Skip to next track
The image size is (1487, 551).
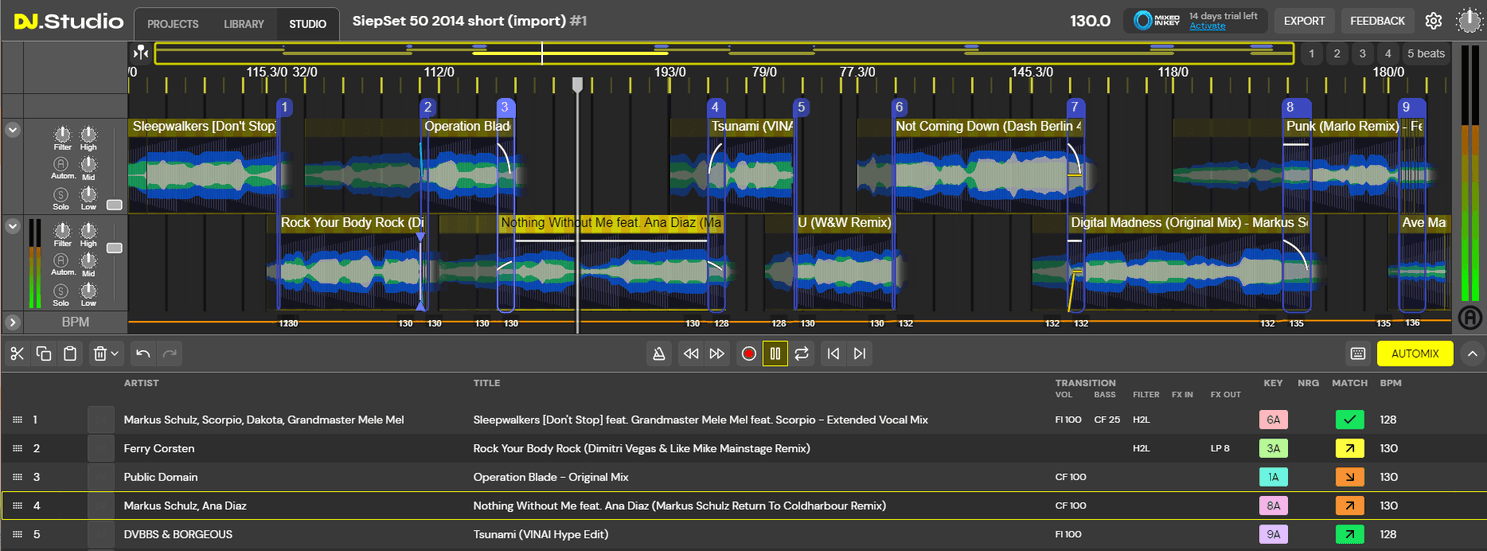click(x=859, y=353)
